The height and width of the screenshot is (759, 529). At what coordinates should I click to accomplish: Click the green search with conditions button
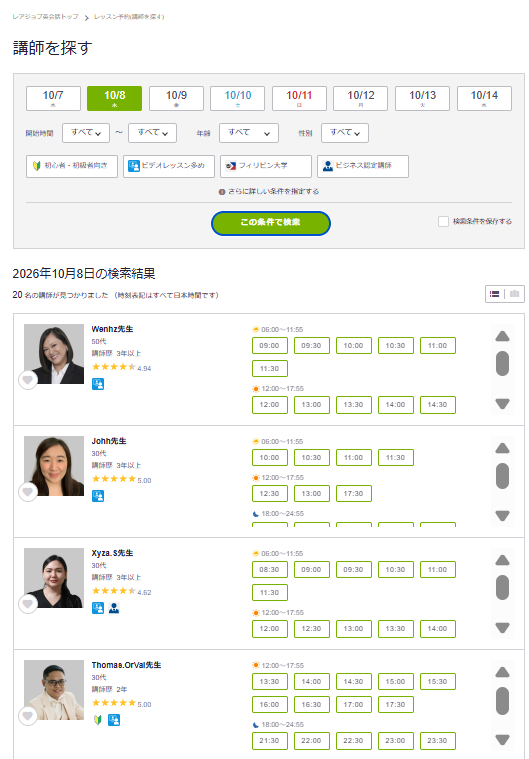pyautogui.click(x=271, y=223)
